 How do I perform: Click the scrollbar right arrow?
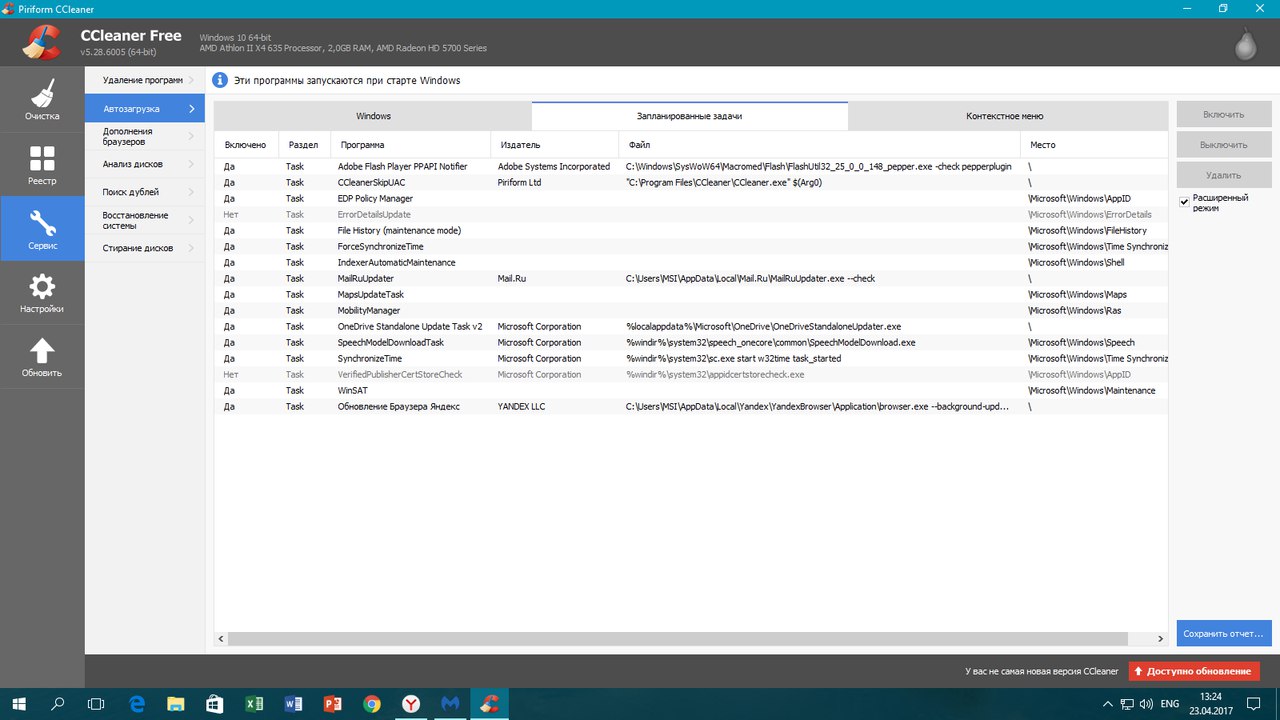tap(1160, 638)
